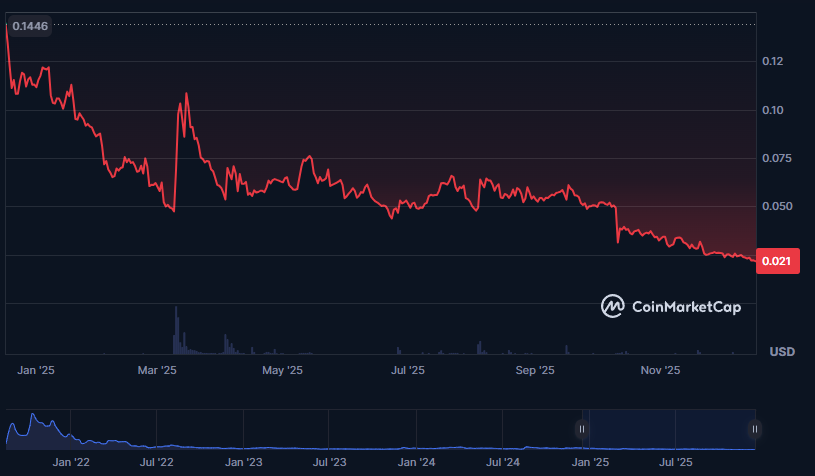Screen dimensions: 815x476
Task: Click the early peak in navigator mini chart
Action: pos(33,415)
